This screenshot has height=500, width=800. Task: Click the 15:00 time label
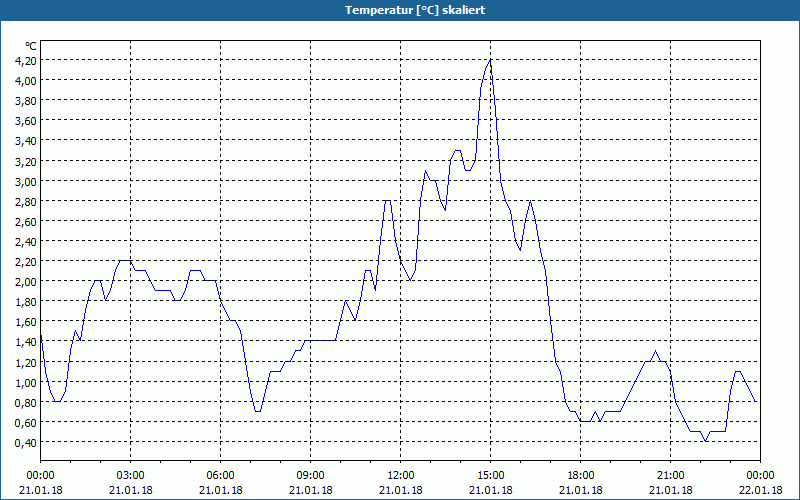(491, 476)
